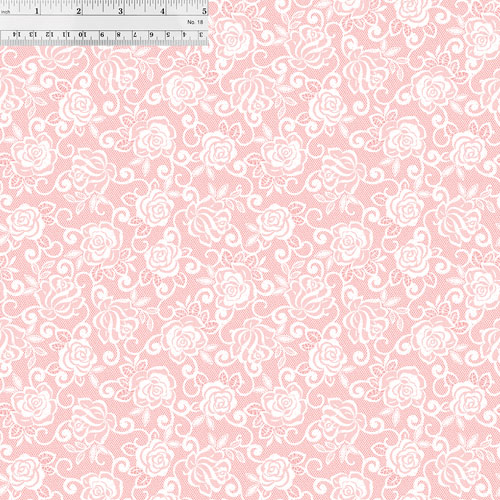Click the "No. 18" text on the ruler
The height and width of the screenshot is (500, 500).
(195, 22)
